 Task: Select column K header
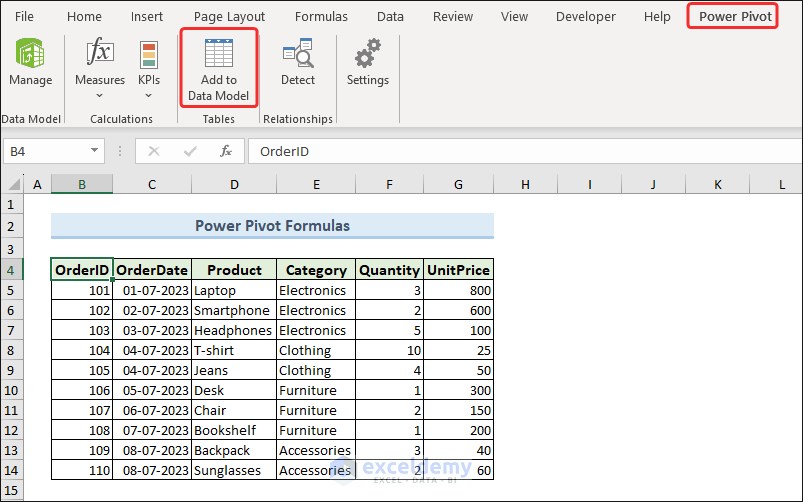click(717, 184)
